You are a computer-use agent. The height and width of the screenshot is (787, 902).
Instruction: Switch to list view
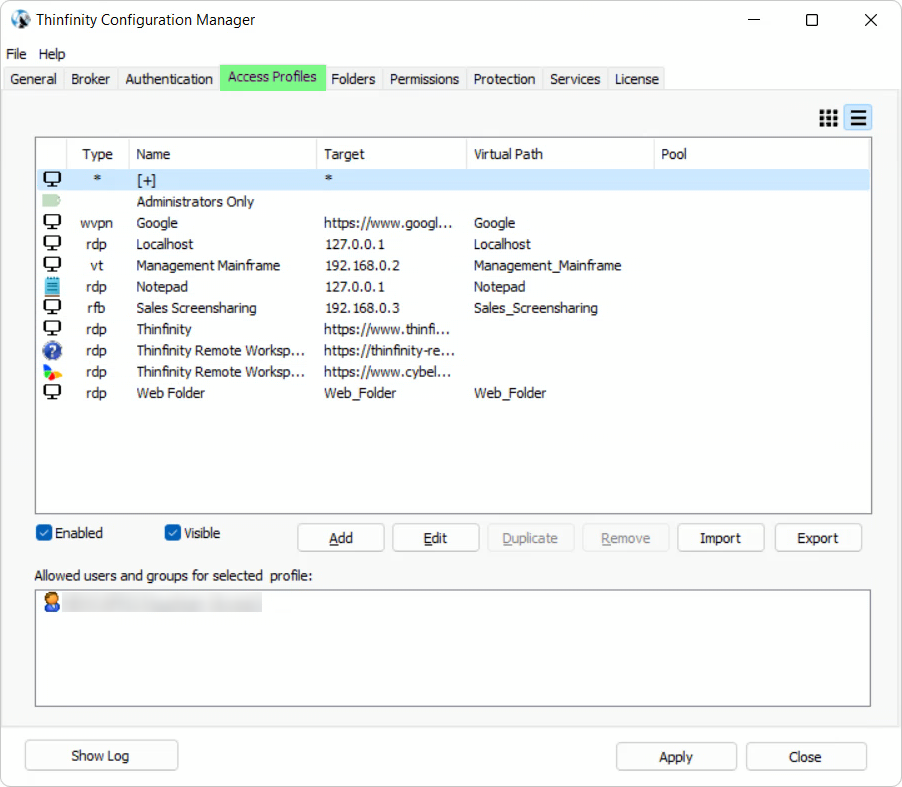(x=858, y=118)
